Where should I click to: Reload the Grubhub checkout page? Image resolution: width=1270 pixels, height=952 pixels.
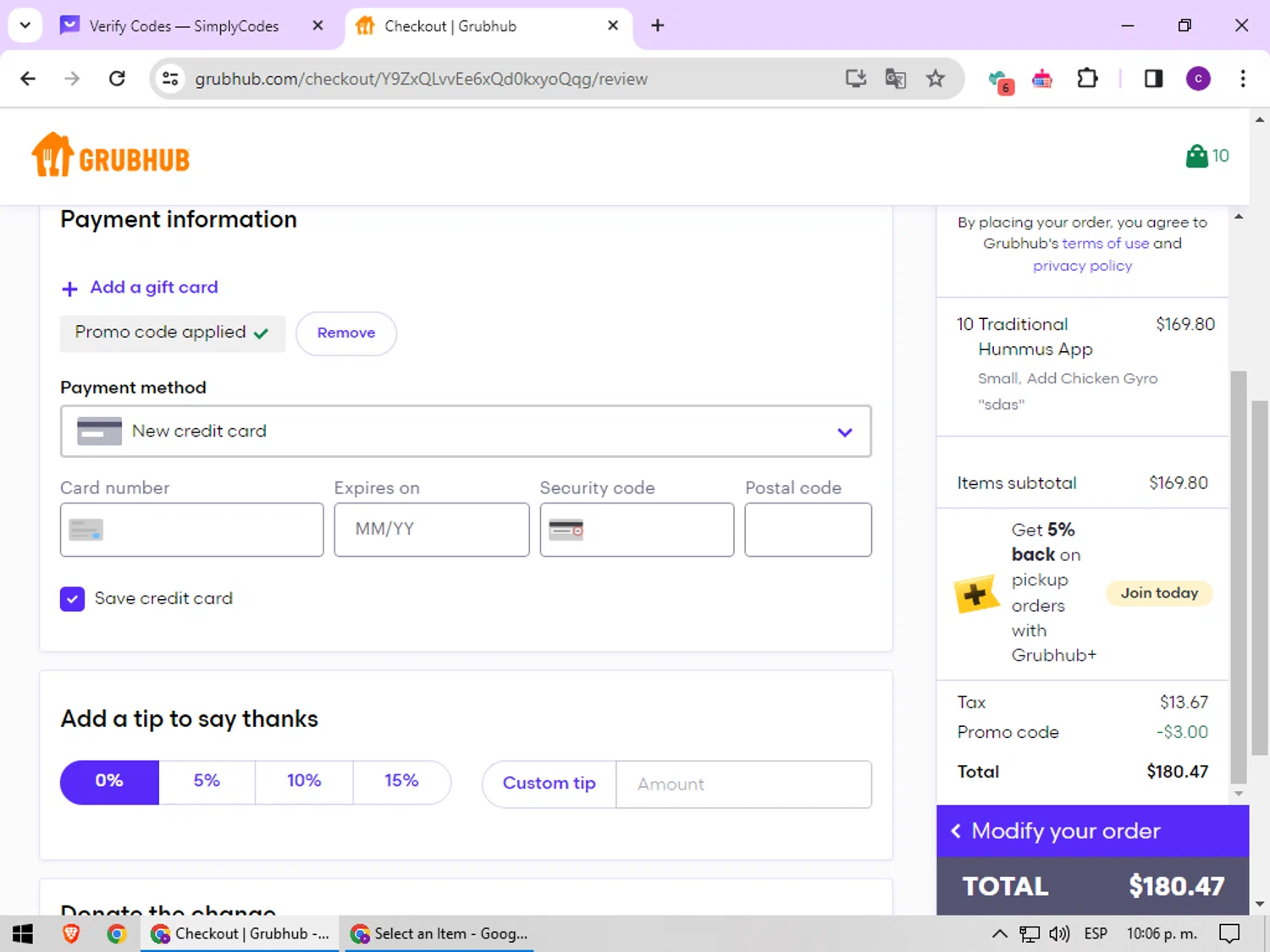tap(117, 79)
